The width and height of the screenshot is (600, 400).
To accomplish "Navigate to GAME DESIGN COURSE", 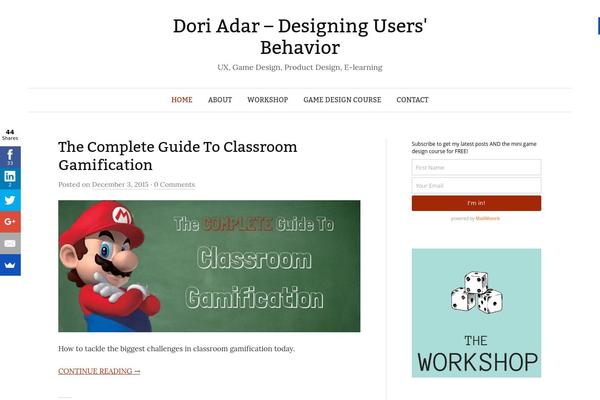I will click(x=342, y=100).
